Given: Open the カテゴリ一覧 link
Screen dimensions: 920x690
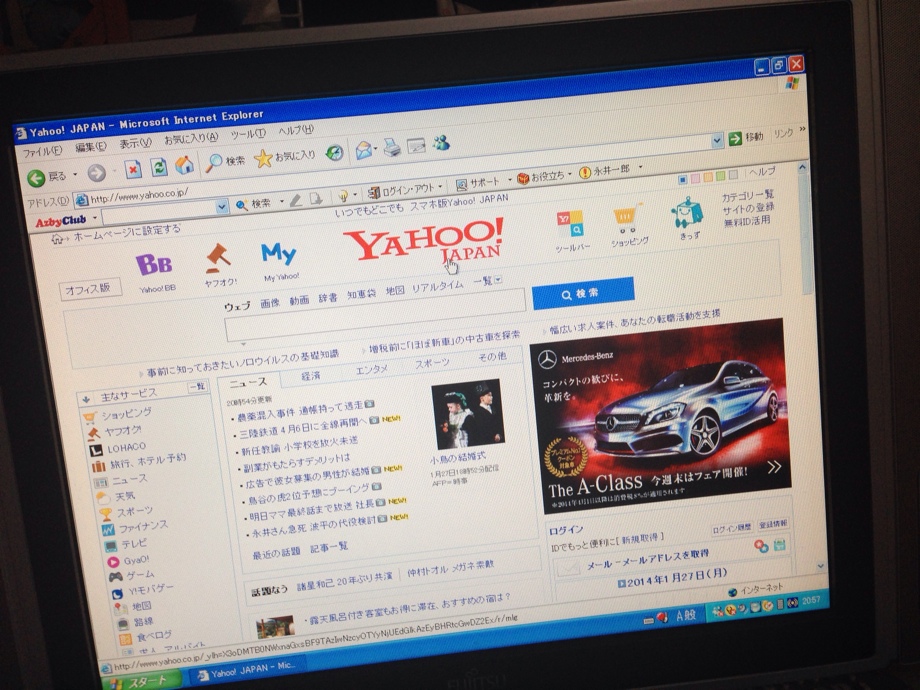Looking at the screenshot, I should [748, 196].
